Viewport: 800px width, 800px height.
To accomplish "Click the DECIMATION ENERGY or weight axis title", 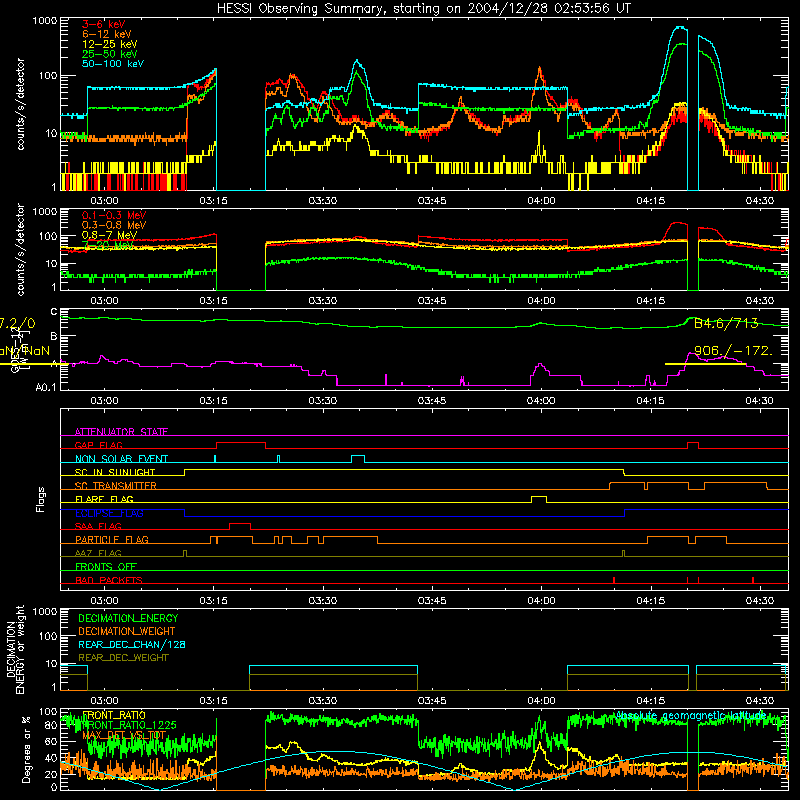I will pyautogui.click(x=16, y=649).
